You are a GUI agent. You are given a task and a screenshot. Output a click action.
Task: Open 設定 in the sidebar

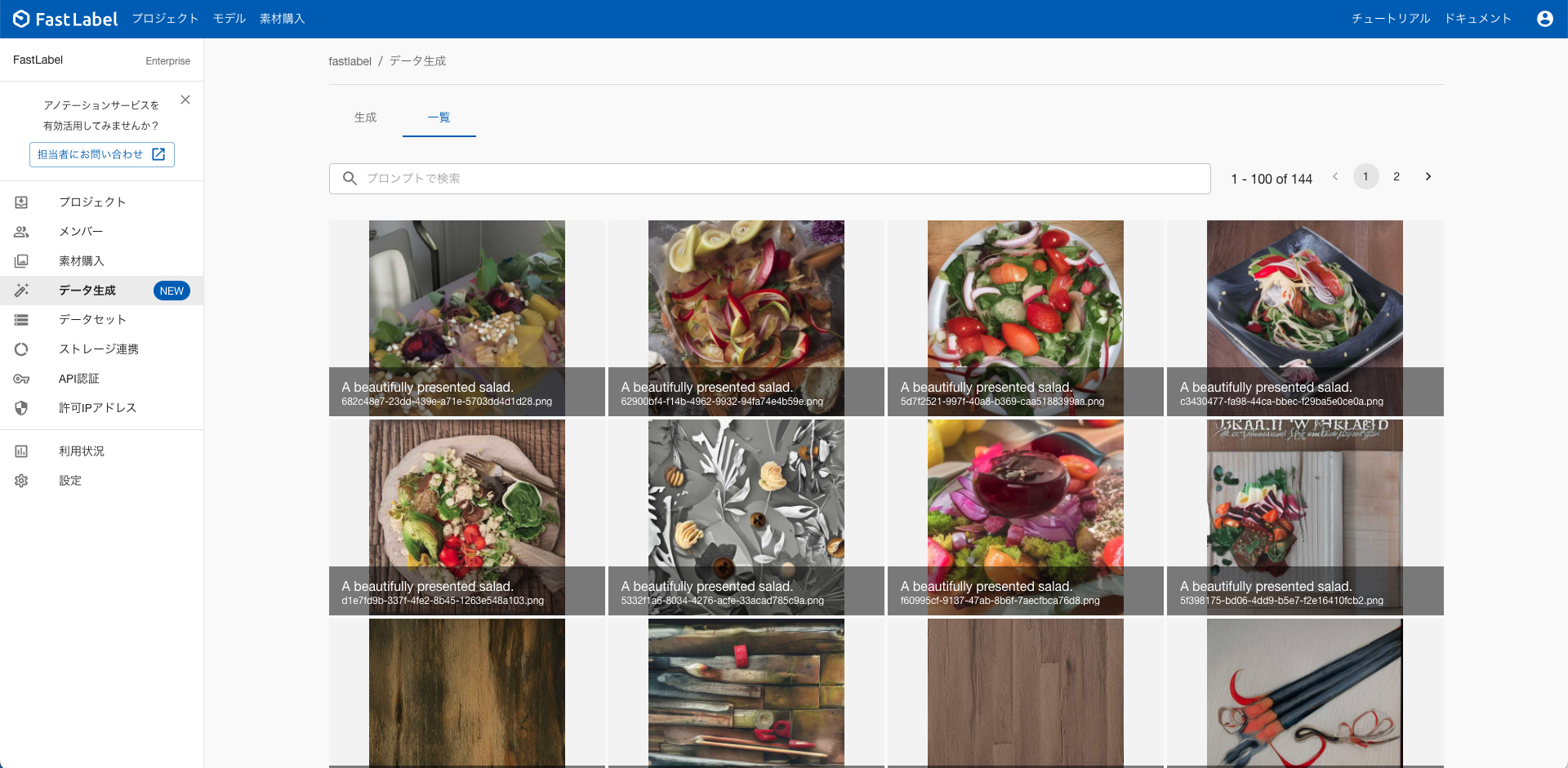pos(102,481)
